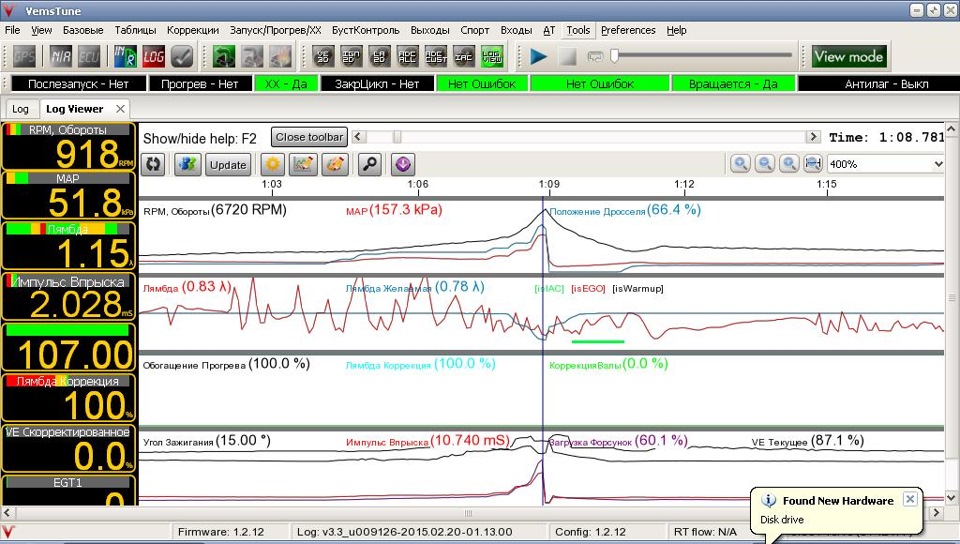960x544 pixels.
Task: Open the Таблицы menu
Action: [x=135, y=30]
